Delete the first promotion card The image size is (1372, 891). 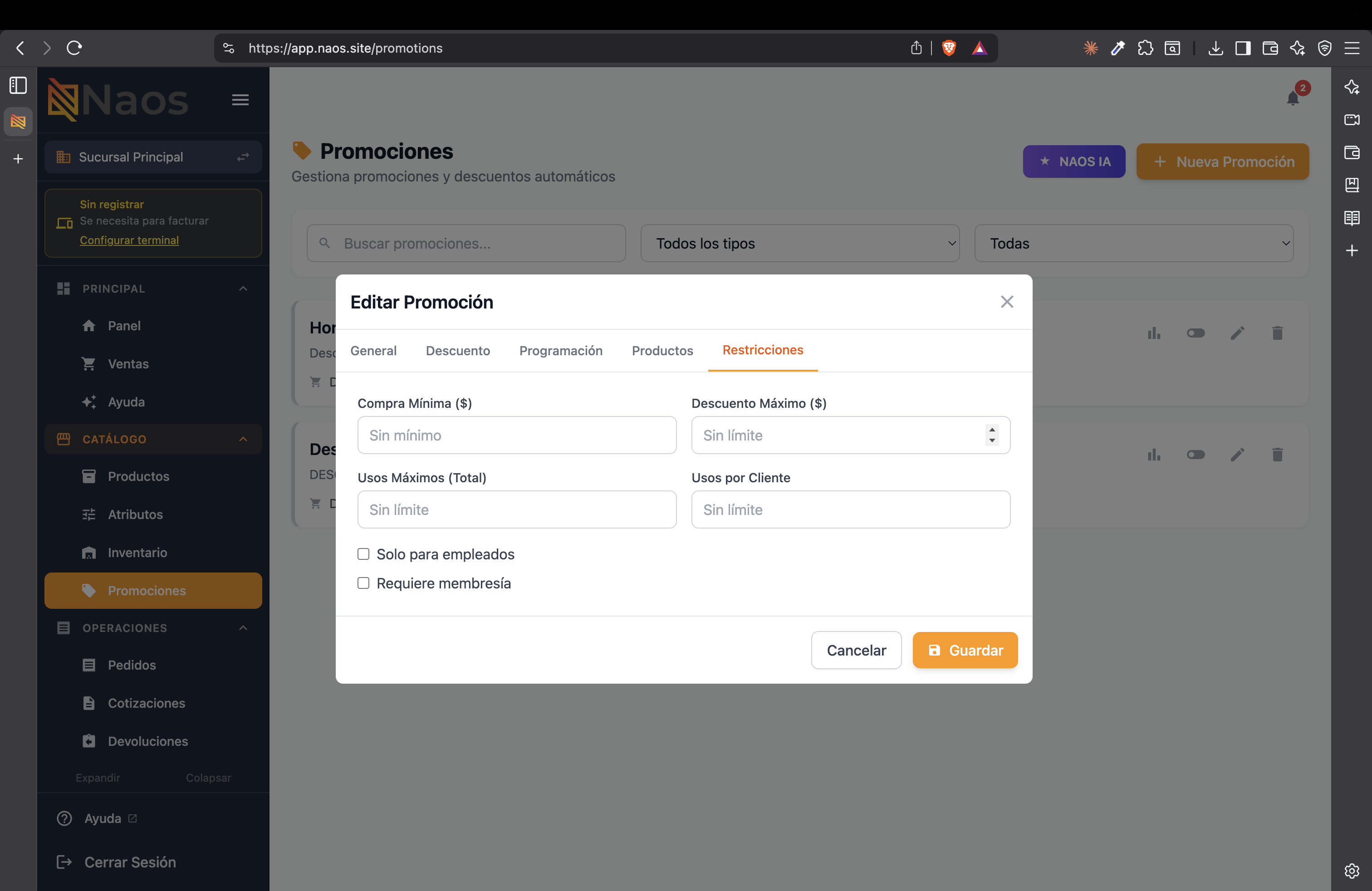point(1278,333)
